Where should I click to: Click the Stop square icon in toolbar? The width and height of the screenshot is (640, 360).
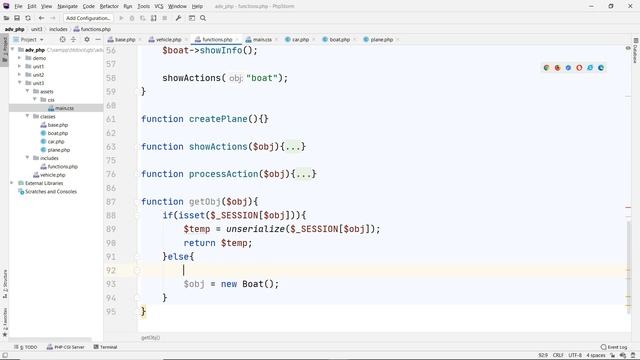coord(165,18)
